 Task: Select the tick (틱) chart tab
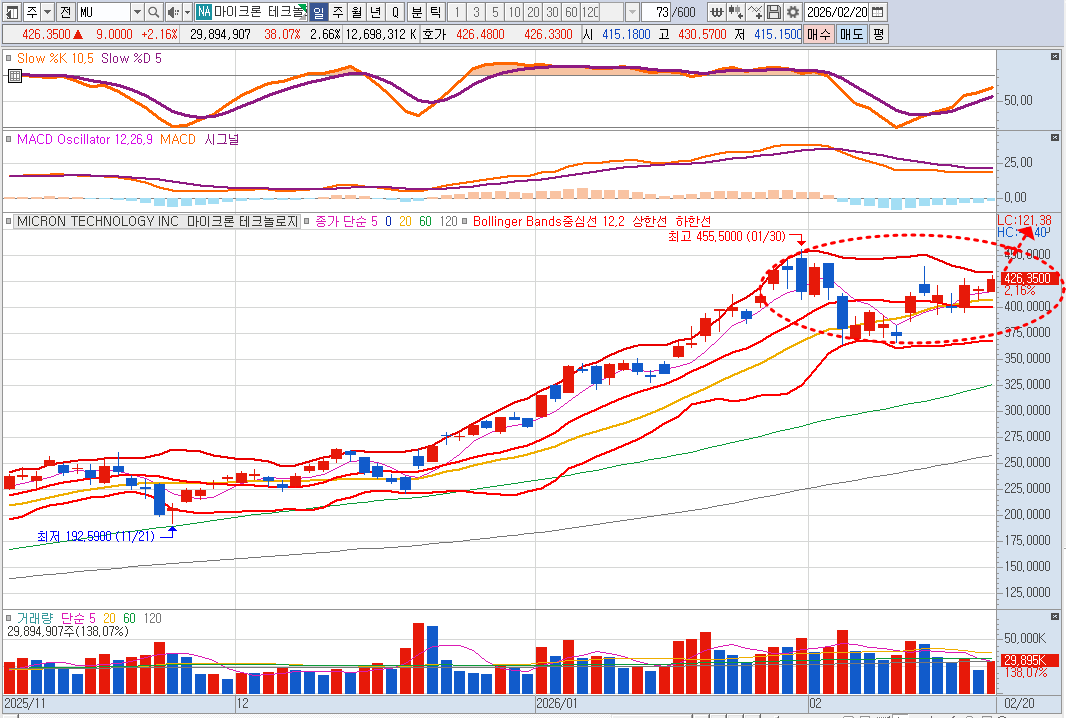(435, 12)
